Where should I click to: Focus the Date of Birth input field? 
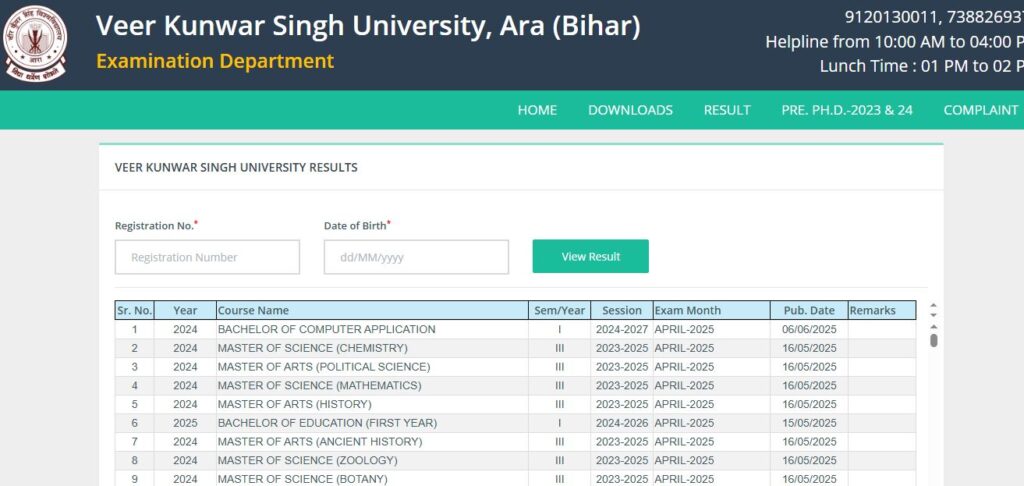point(416,257)
